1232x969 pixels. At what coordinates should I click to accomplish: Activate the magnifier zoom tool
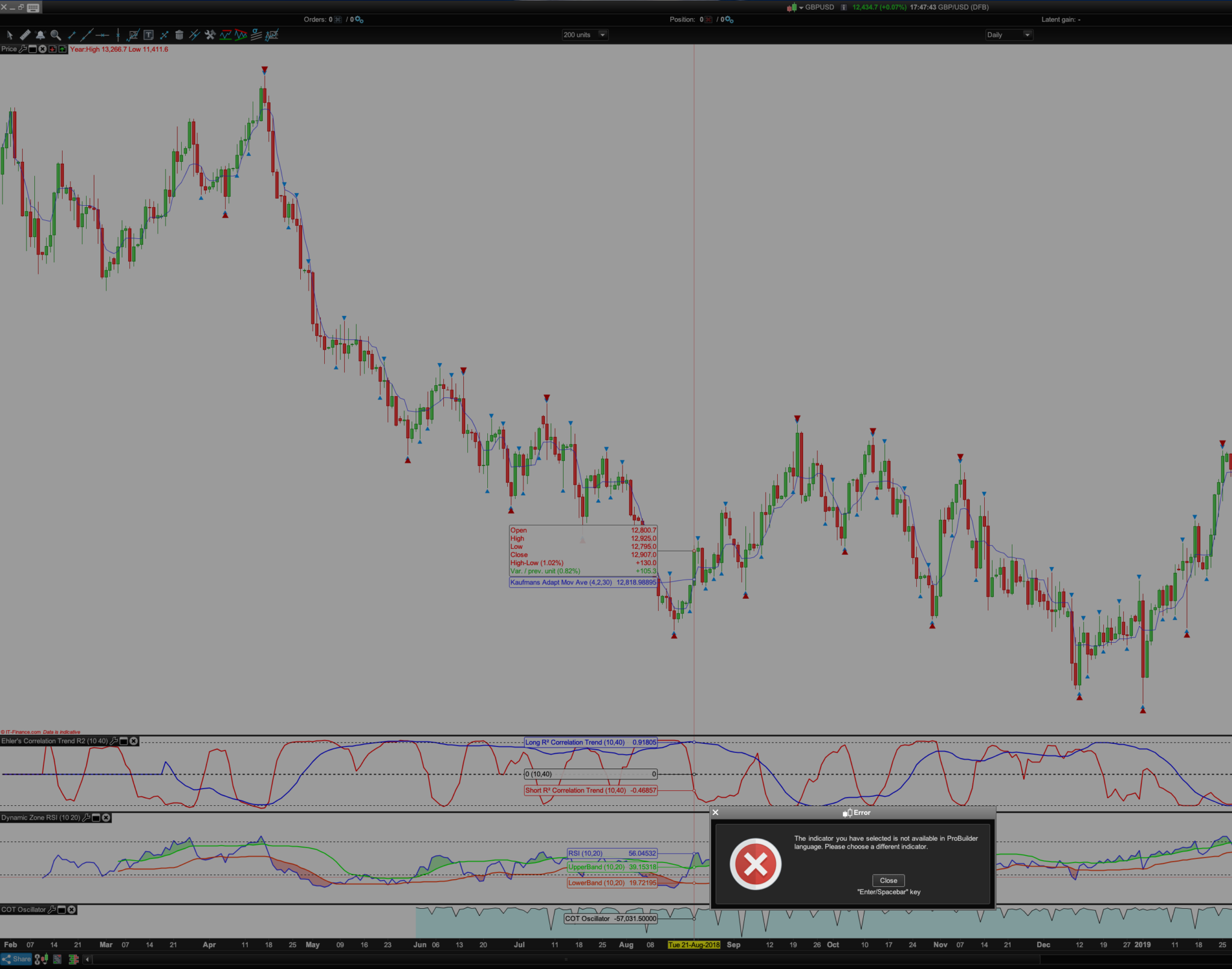(x=56, y=35)
